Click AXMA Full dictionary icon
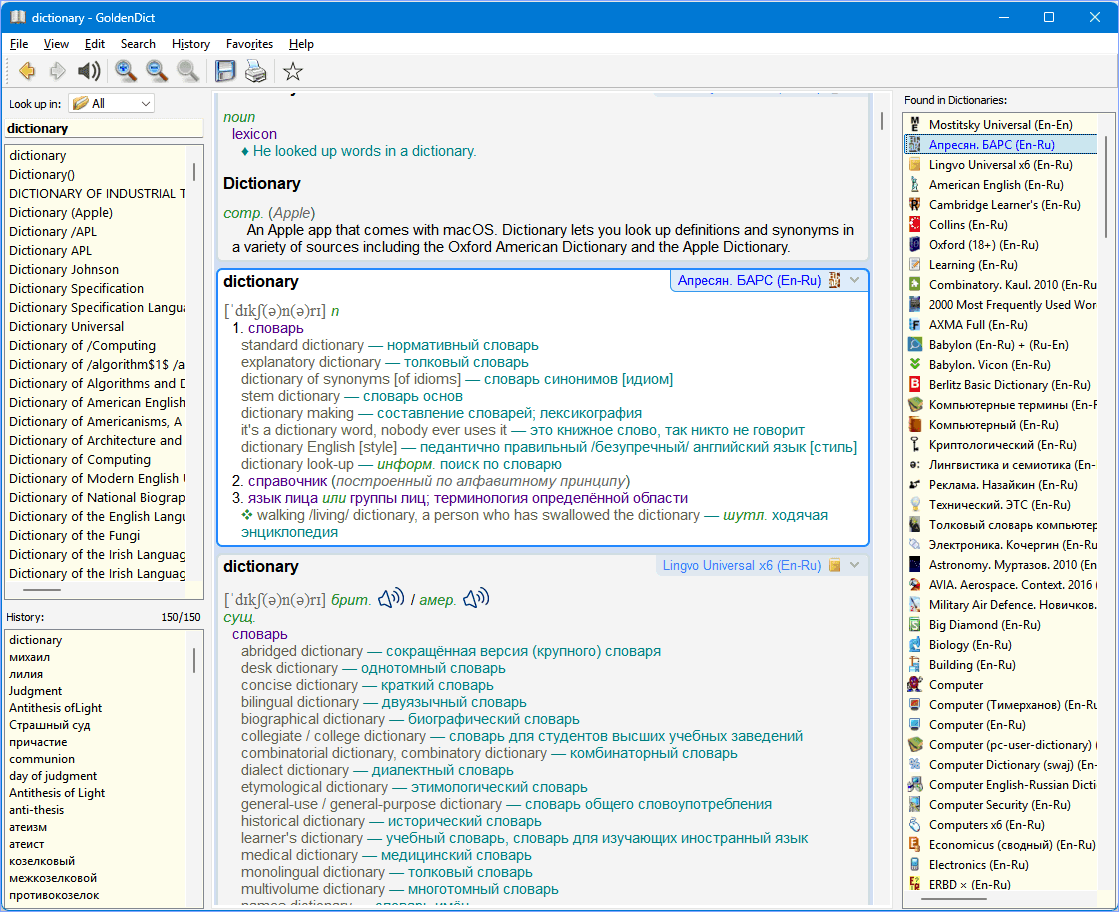Viewport: 1119px width, 912px height. click(915, 324)
